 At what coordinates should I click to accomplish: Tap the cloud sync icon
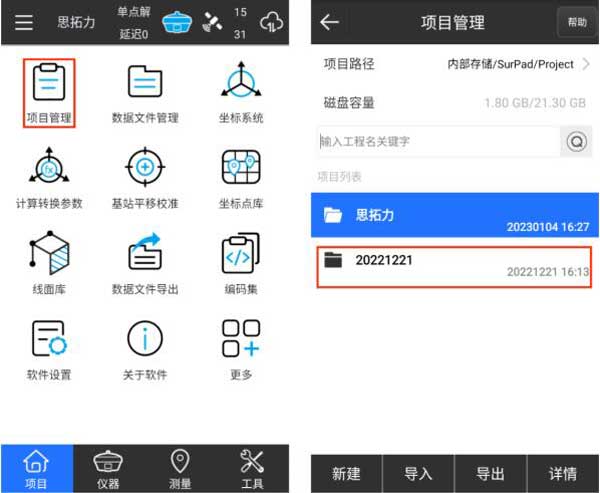pos(272,22)
